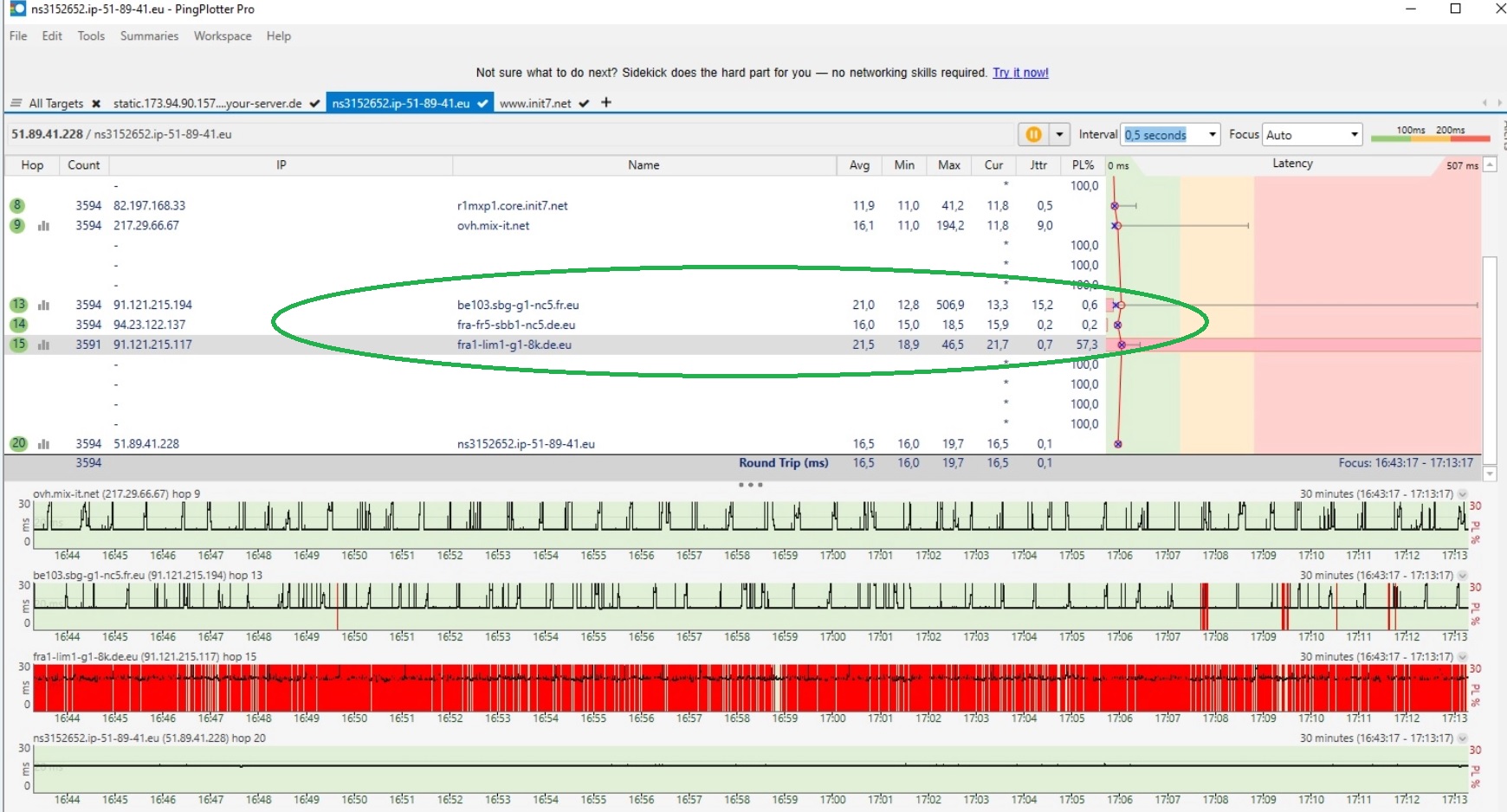Viewport: 1507px width, 812px height.
Task: Expand options chevron on hop 15 timeline
Action: coord(1462,657)
